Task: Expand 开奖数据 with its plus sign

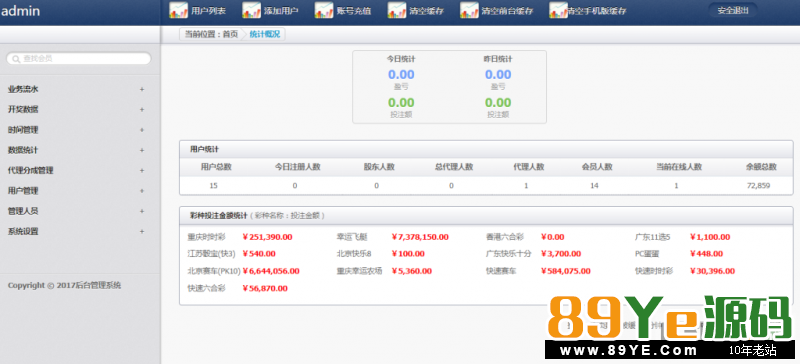Action: point(142,110)
